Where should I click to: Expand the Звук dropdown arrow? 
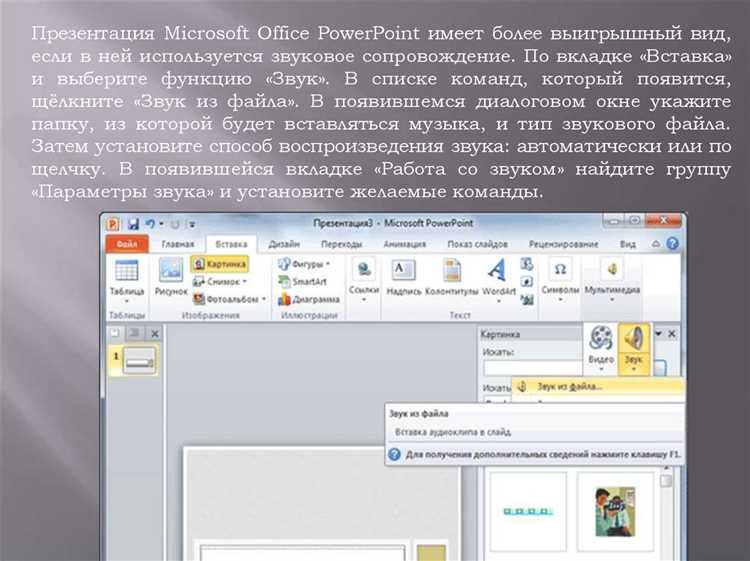[634, 369]
